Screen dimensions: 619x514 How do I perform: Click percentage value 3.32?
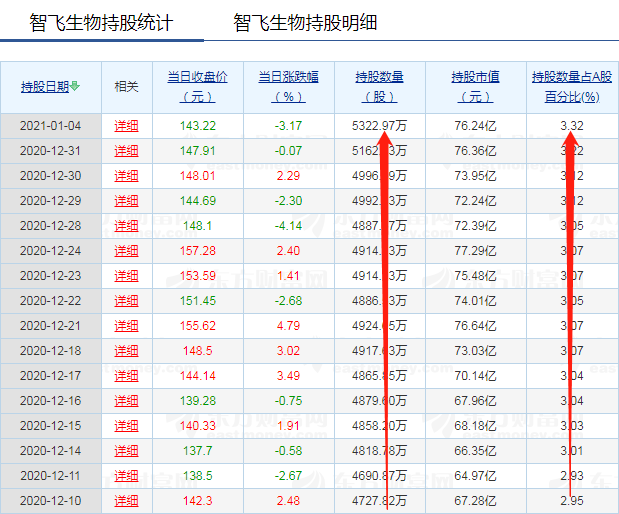click(572, 126)
